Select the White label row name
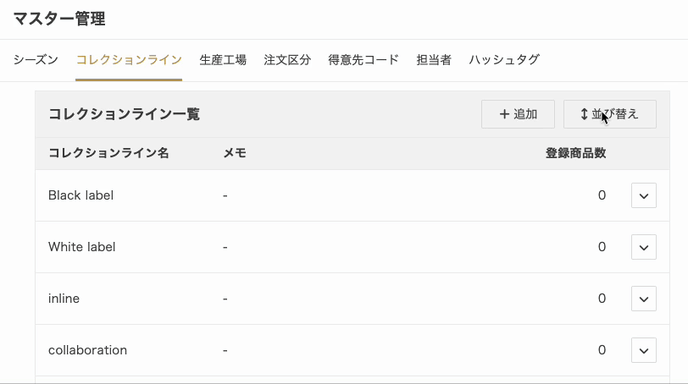This screenshot has height=384, width=688. [82, 247]
